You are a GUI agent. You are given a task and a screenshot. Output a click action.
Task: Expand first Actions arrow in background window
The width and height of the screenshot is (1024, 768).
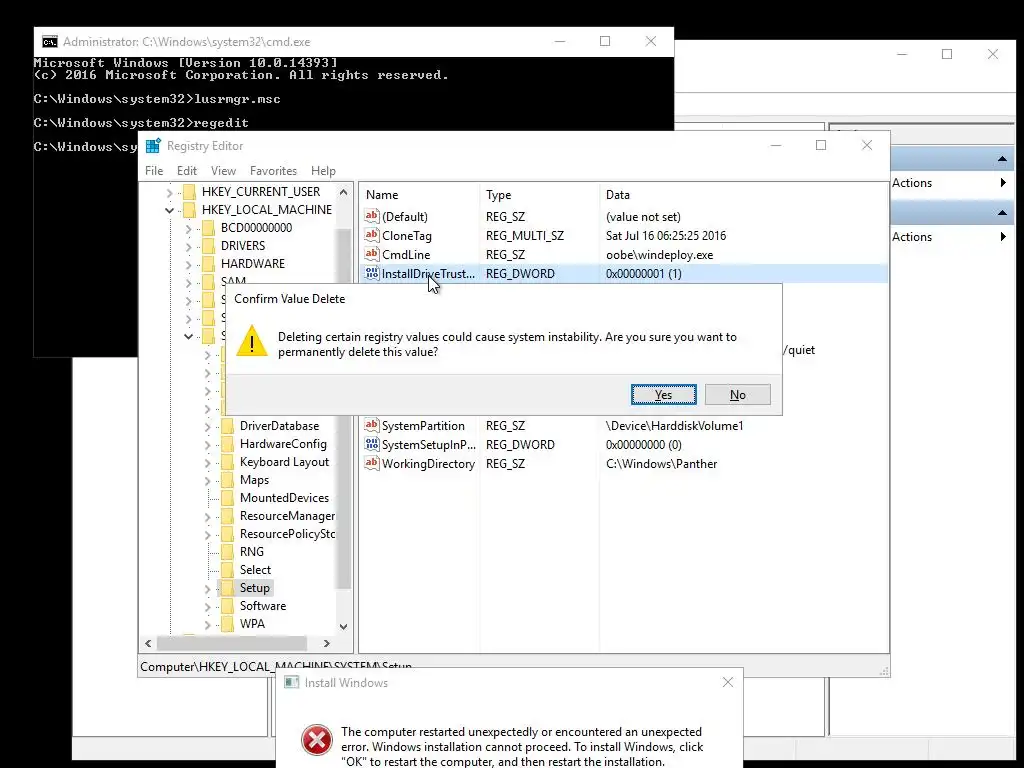(1003, 183)
